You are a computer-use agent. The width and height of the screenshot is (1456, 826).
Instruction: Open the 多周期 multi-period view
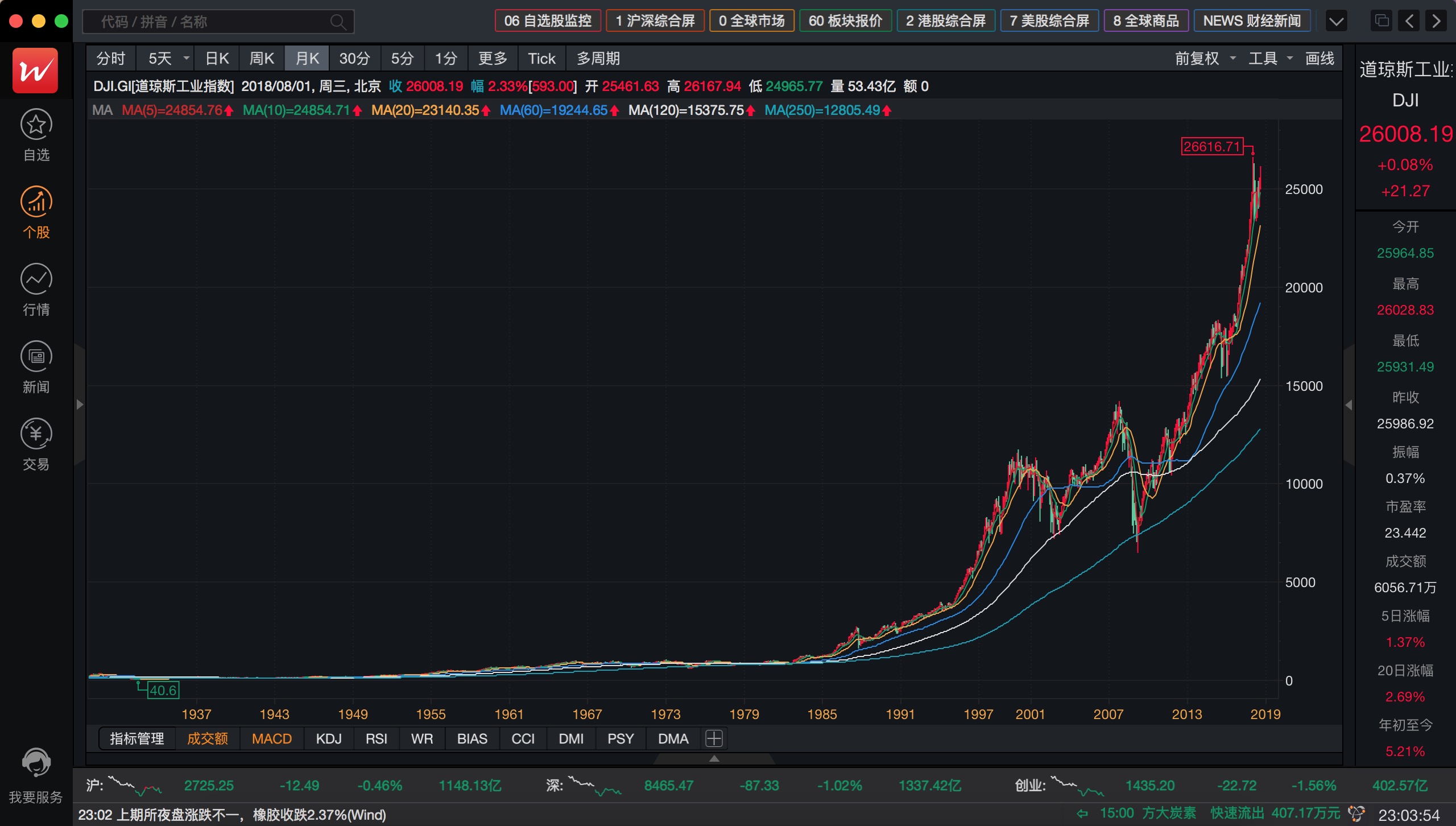598,58
